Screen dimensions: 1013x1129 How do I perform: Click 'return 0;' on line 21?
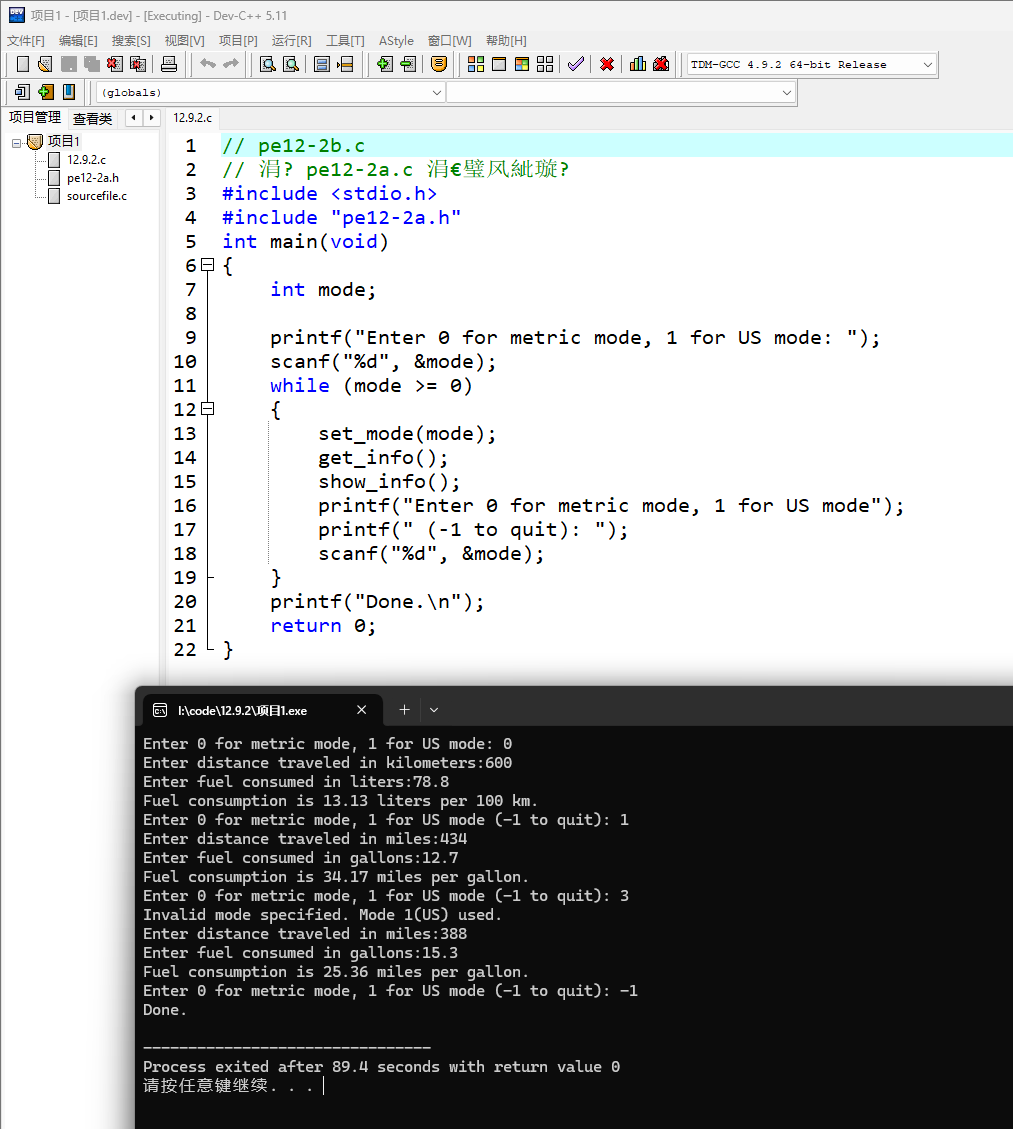(x=323, y=626)
